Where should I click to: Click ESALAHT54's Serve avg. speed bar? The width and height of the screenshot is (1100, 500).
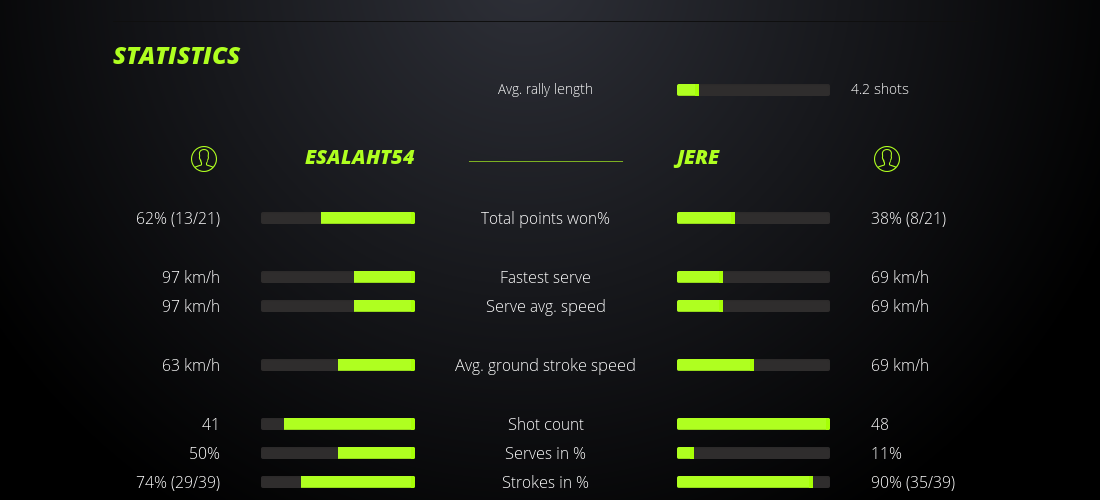338,306
